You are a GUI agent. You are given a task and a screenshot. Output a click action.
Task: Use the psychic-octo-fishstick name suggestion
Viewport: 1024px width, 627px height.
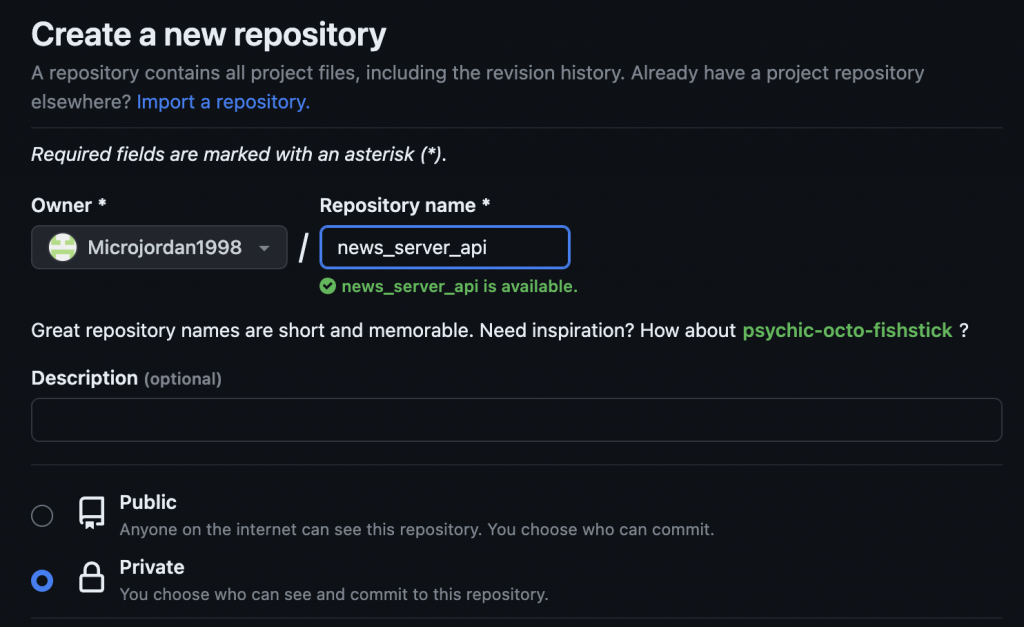[847, 330]
